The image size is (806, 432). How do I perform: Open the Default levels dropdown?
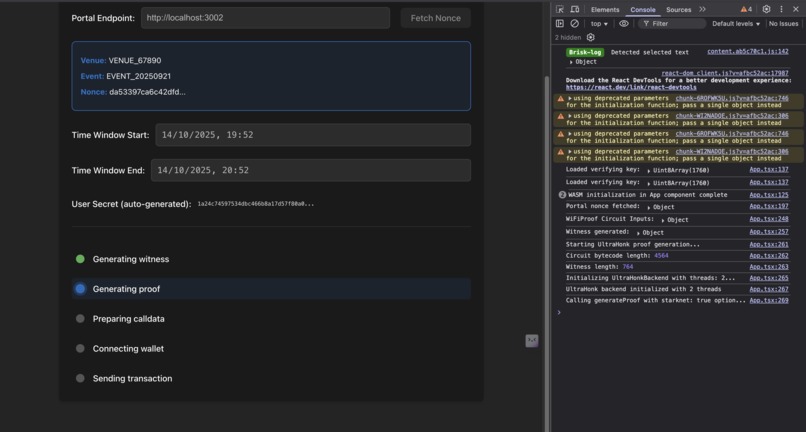click(x=736, y=24)
